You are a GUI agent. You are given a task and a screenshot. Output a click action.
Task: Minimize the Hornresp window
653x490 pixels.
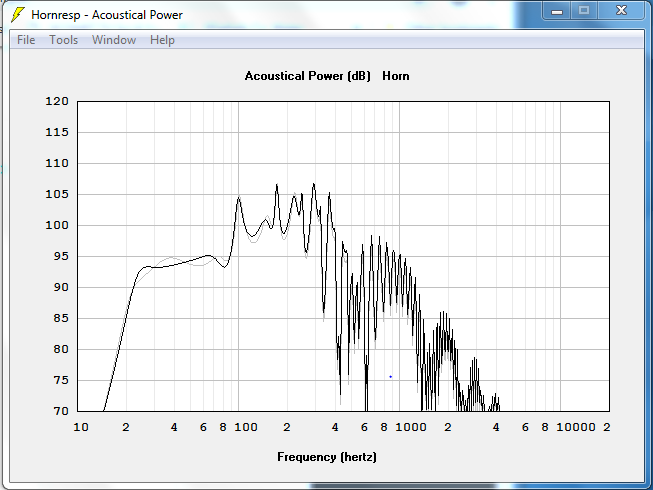557,10
